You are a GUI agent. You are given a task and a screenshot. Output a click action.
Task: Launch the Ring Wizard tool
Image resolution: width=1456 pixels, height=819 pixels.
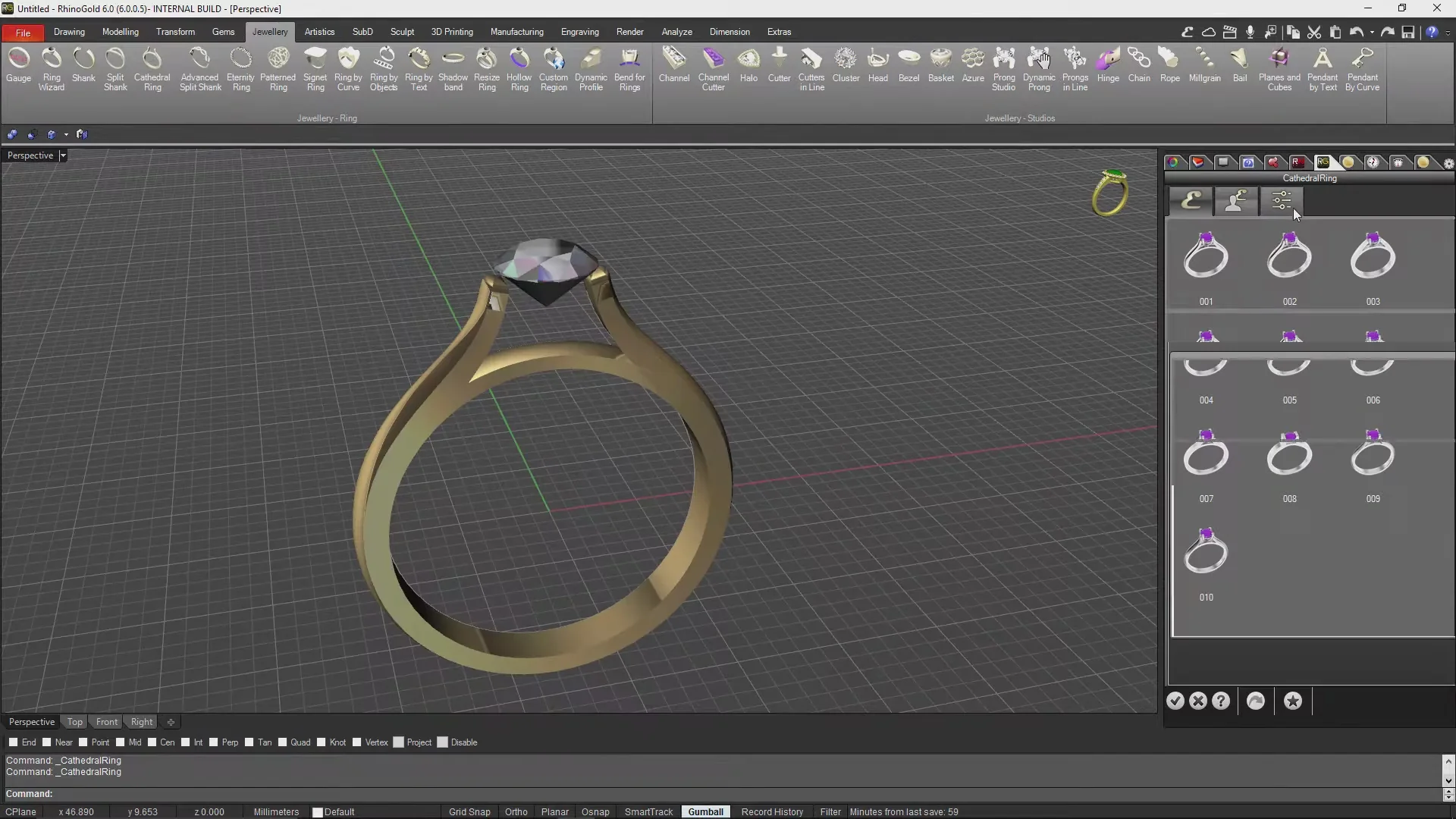(x=52, y=69)
